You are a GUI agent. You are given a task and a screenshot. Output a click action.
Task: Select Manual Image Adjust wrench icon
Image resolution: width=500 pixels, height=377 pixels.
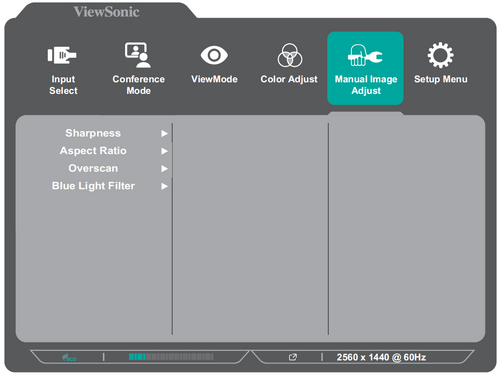[365, 55]
